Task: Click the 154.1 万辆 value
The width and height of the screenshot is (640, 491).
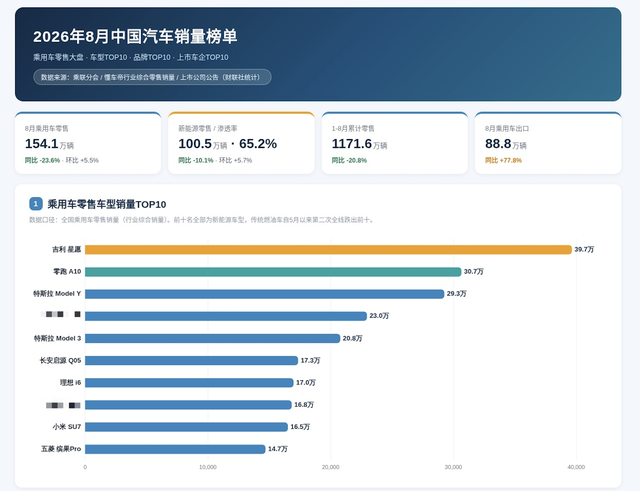Action: coord(49,144)
